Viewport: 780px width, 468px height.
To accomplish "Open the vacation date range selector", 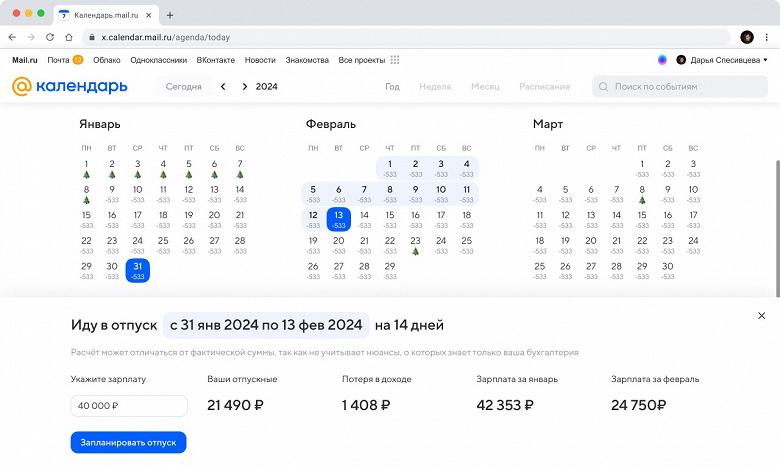I will click(265, 325).
